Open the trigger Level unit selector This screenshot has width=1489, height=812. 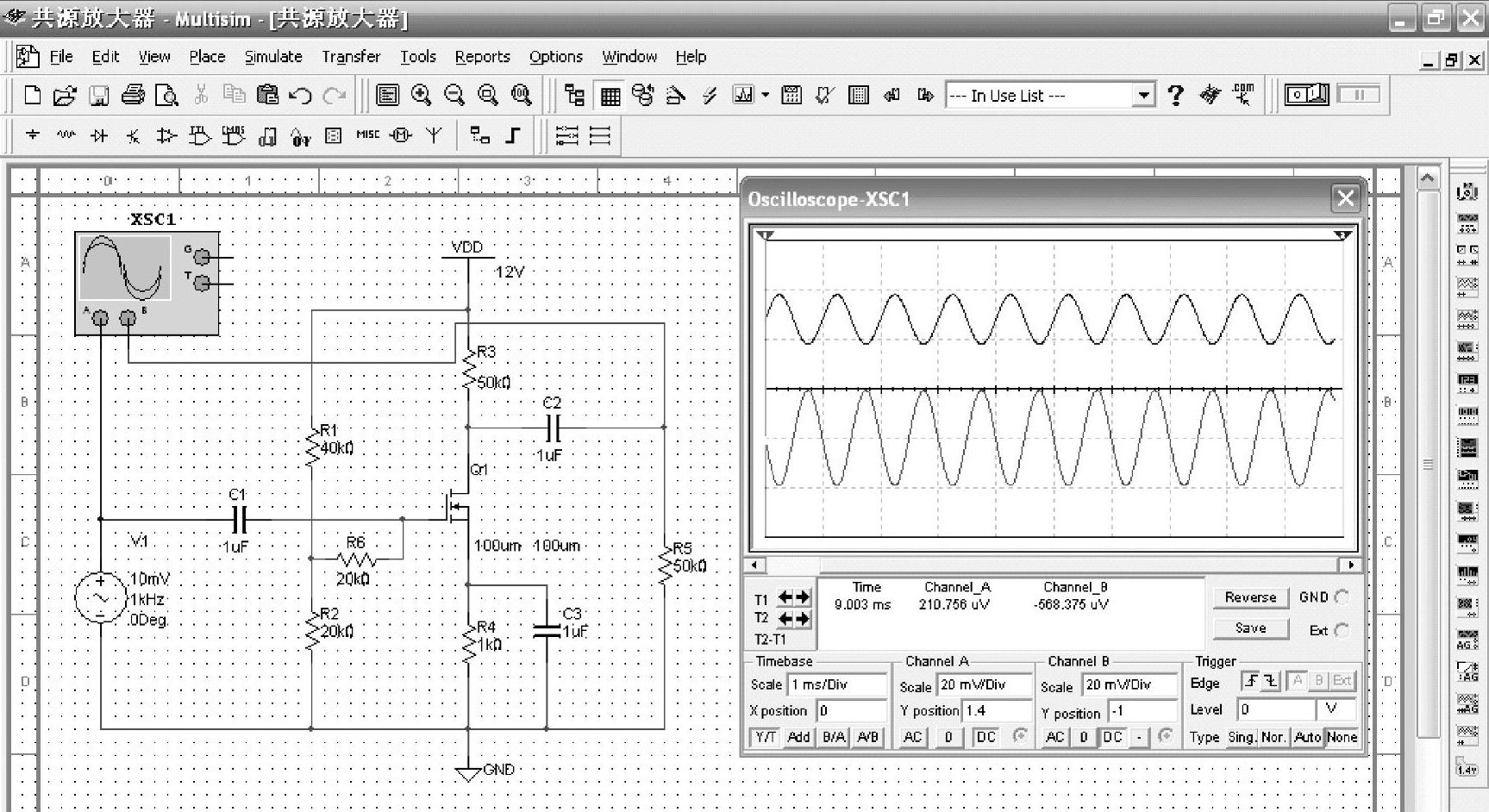[x=1335, y=709]
